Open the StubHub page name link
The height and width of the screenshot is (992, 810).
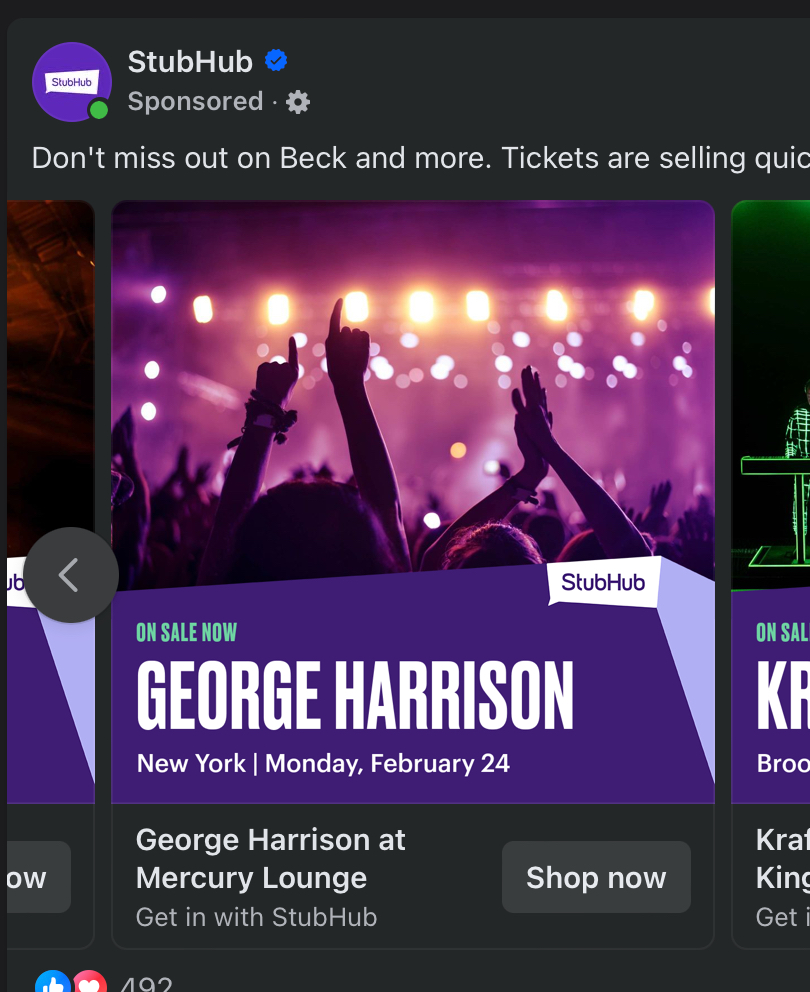tap(190, 62)
